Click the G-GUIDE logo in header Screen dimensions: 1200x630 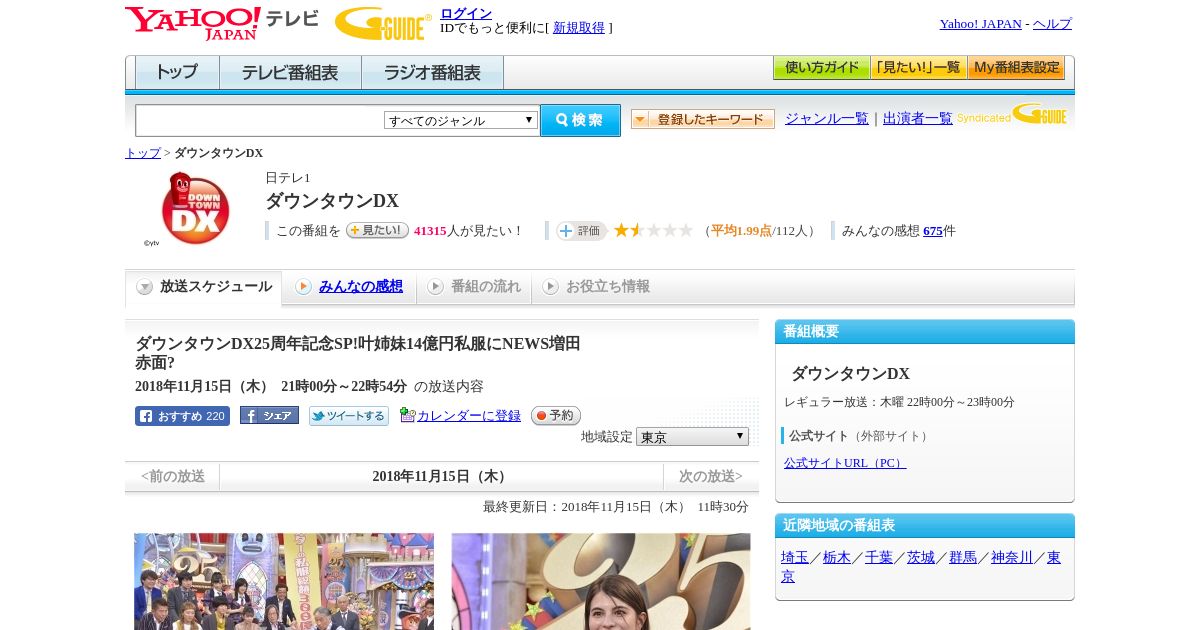tap(383, 23)
